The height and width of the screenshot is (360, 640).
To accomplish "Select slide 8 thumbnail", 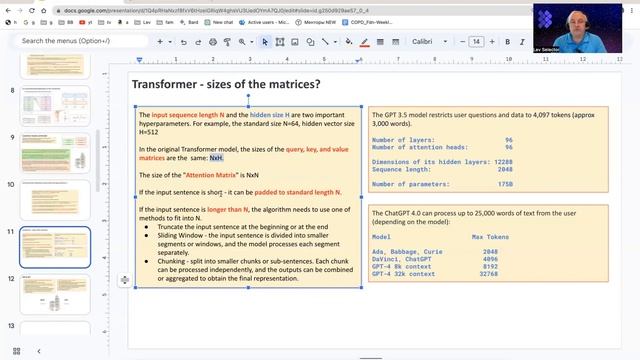I will pyautogui.click(x=55, y=106).
